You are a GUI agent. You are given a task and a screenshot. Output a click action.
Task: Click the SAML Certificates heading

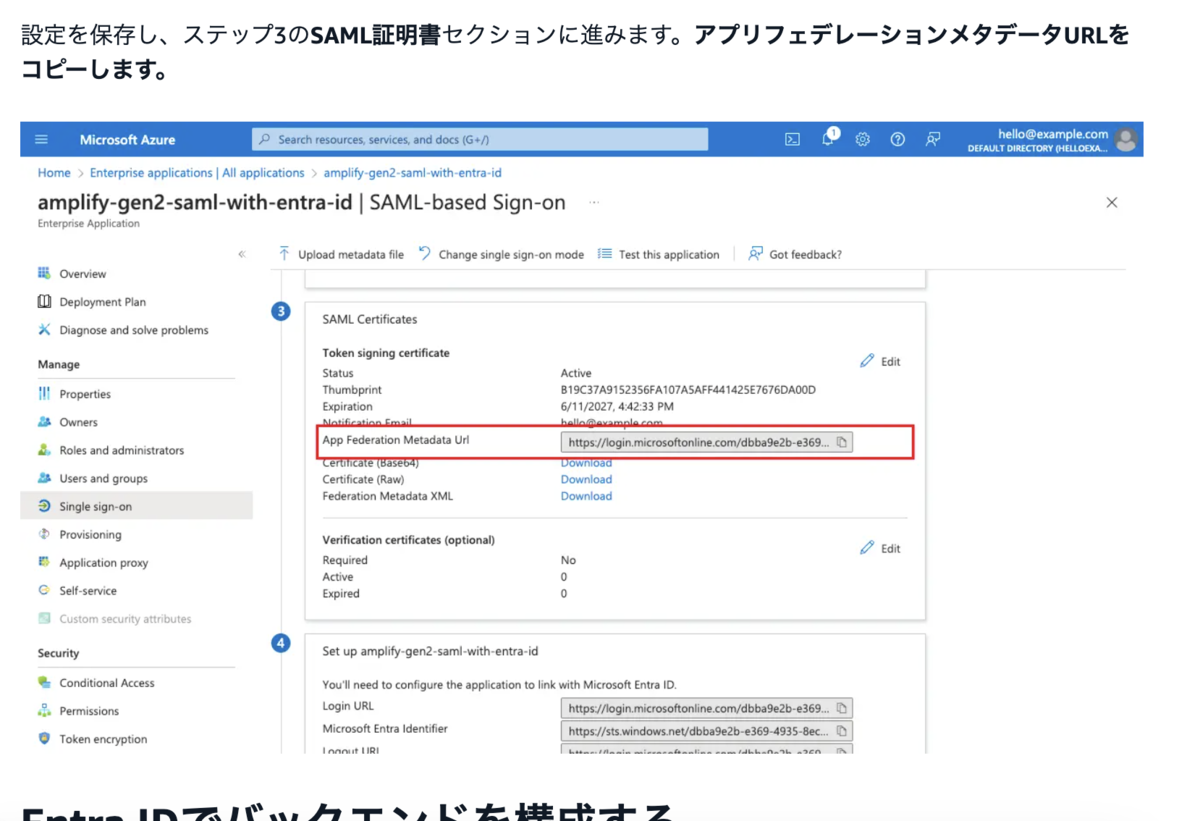click(x=370, y=319)
